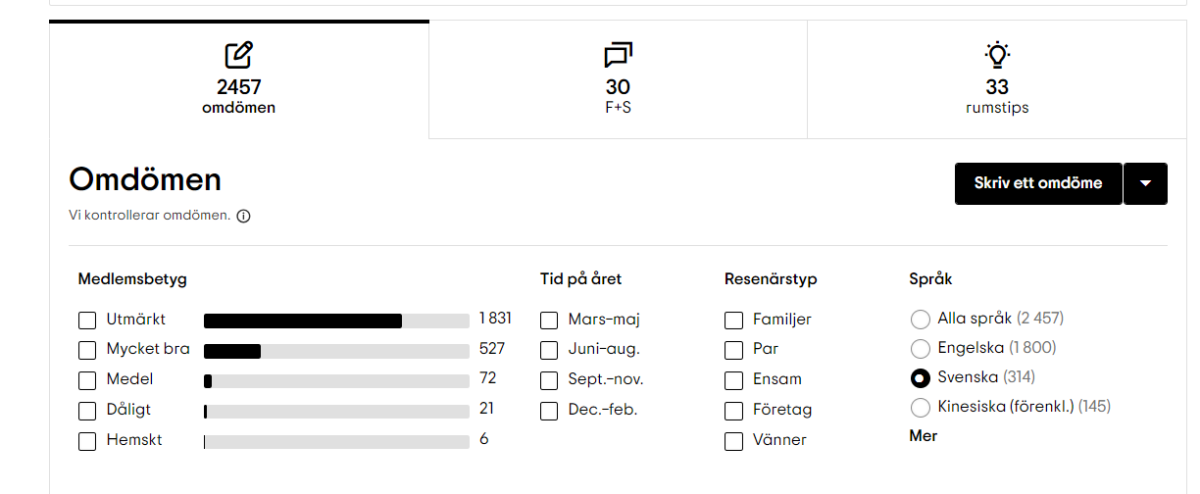
Task: Tick the Familjer traveler type checkbox
Action: (734, 321)
